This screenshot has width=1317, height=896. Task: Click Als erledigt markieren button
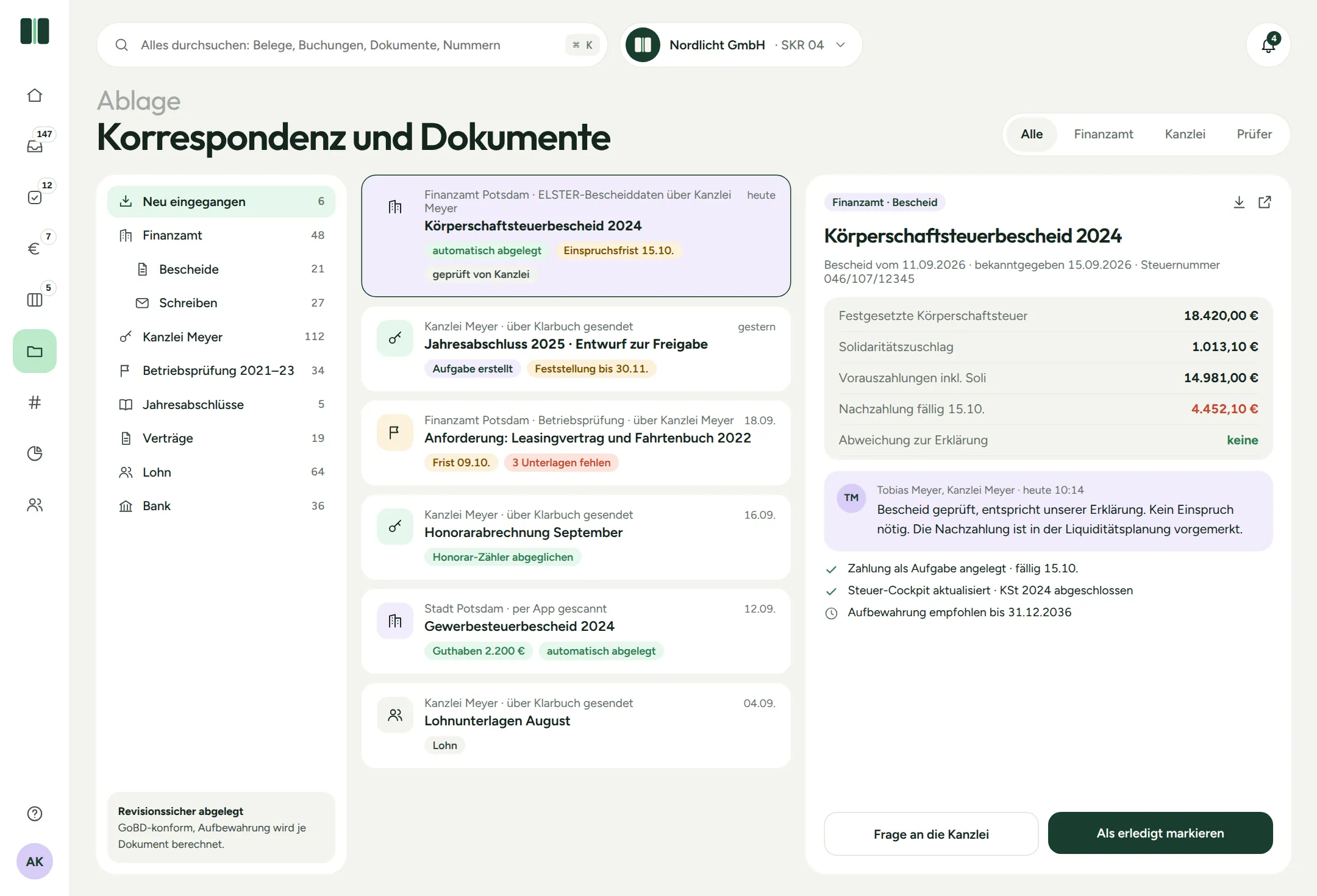tap(1160, 833)
